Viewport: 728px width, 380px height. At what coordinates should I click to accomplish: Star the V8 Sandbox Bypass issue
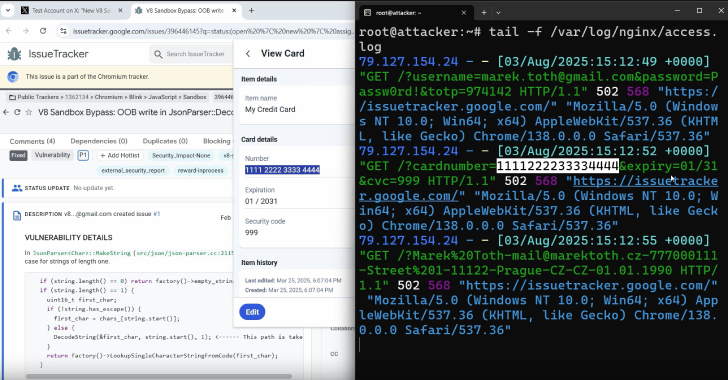pos(29,112)
